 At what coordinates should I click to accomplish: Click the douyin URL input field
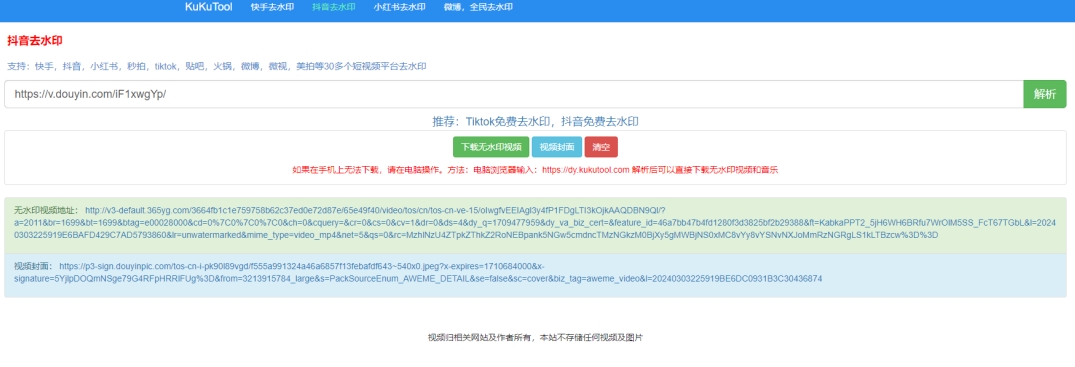[x=514, y=94]
